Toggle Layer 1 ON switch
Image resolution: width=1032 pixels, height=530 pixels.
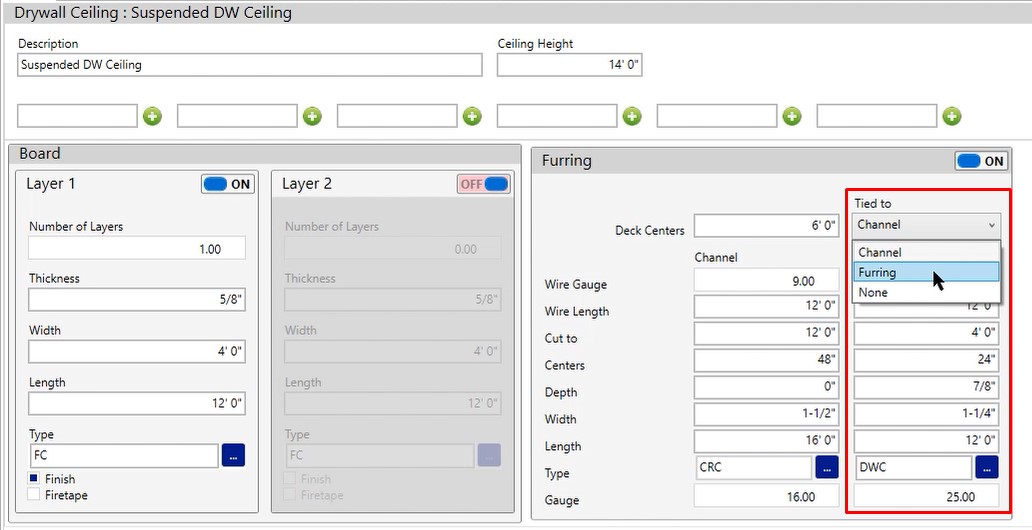tap(228, 184)
